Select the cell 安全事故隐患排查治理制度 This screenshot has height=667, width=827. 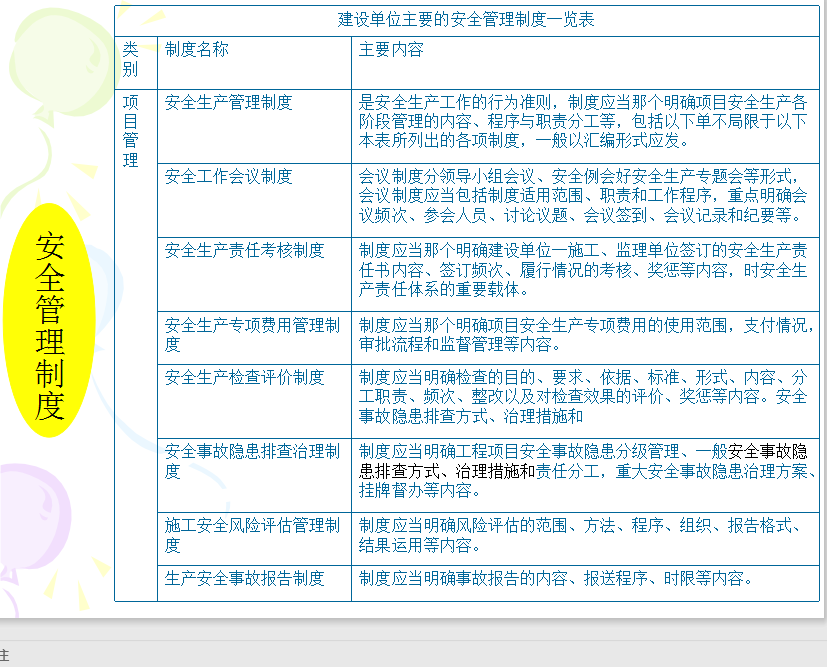point(254,475)
